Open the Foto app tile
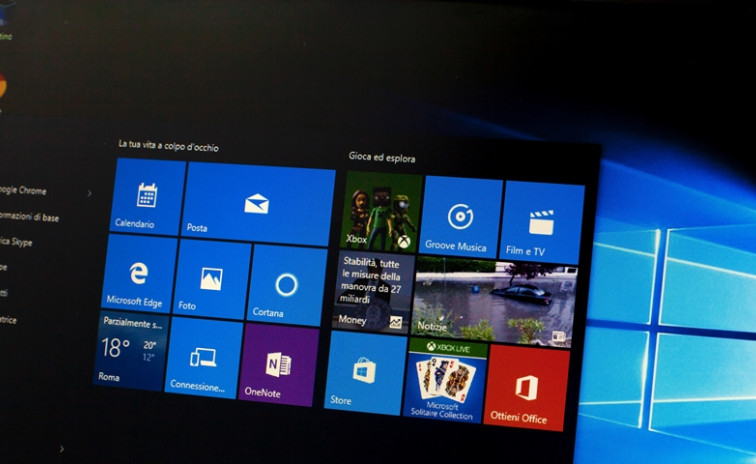The width and height of the screenshot is (756, 464). 211,279
